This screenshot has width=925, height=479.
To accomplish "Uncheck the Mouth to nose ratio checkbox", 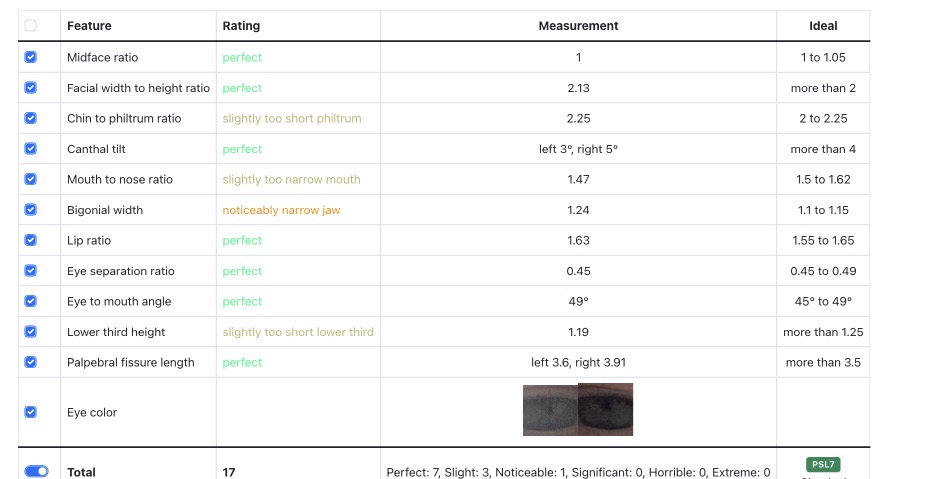I will pyautogui.click(x=31, y=179).
